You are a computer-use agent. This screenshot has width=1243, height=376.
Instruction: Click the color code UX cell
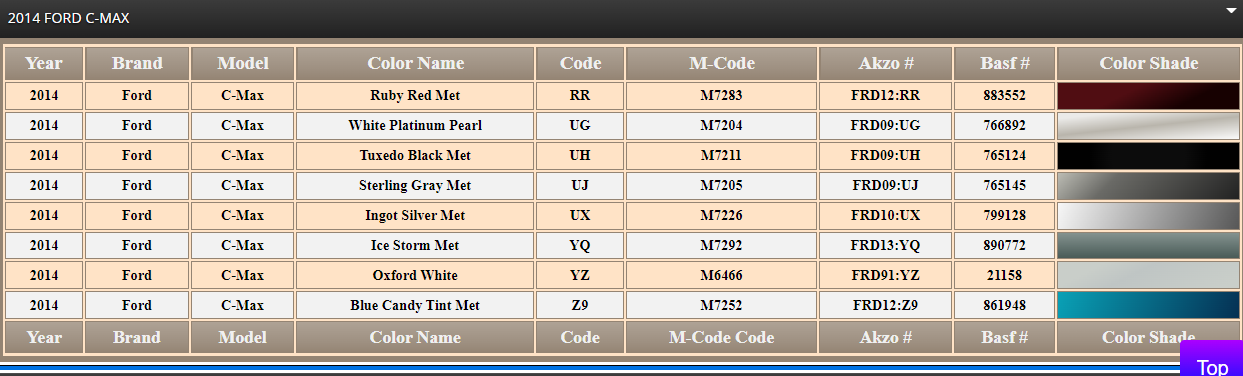tap(581, 216)
